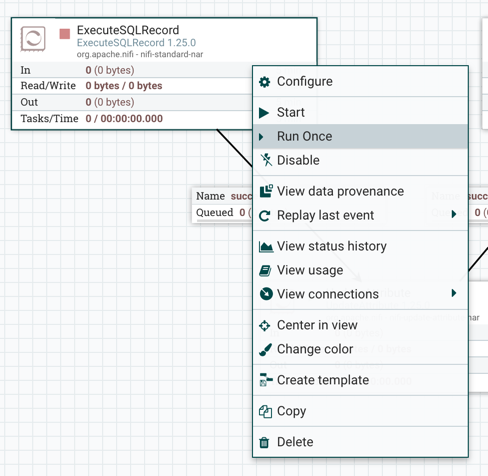
Task: Click the View data provenance icon
Action: click(266, 191)
